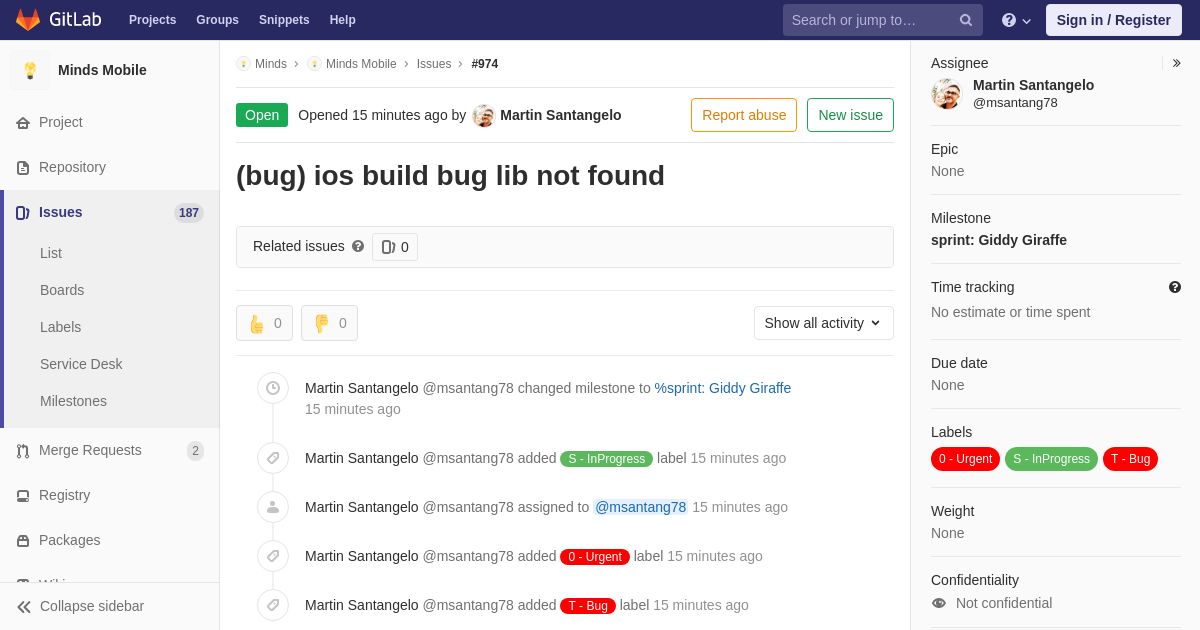The image size is (1200, 630).
Task: Click the red 0 - Urgent label in sidebar
Action: click(966, 459)
